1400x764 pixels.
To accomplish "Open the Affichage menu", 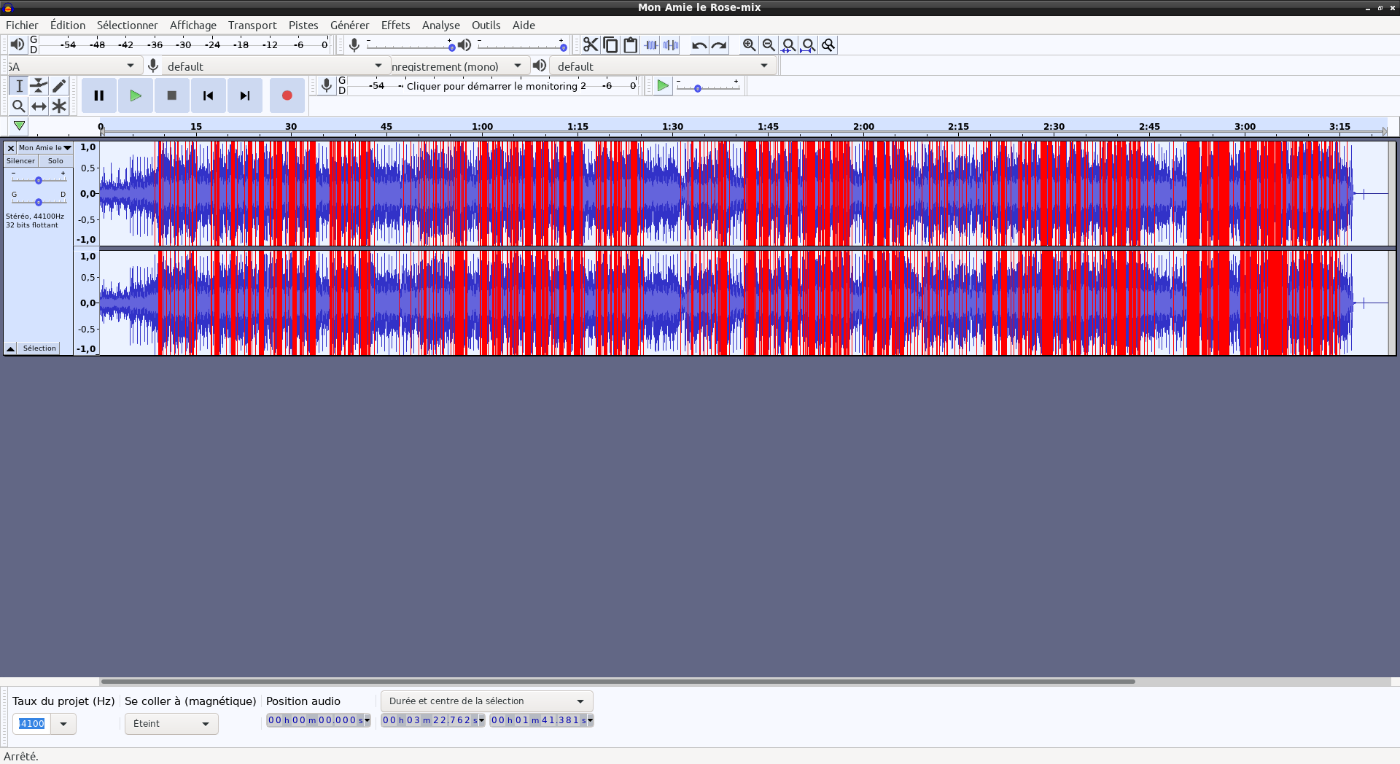I will click(193, 25).
